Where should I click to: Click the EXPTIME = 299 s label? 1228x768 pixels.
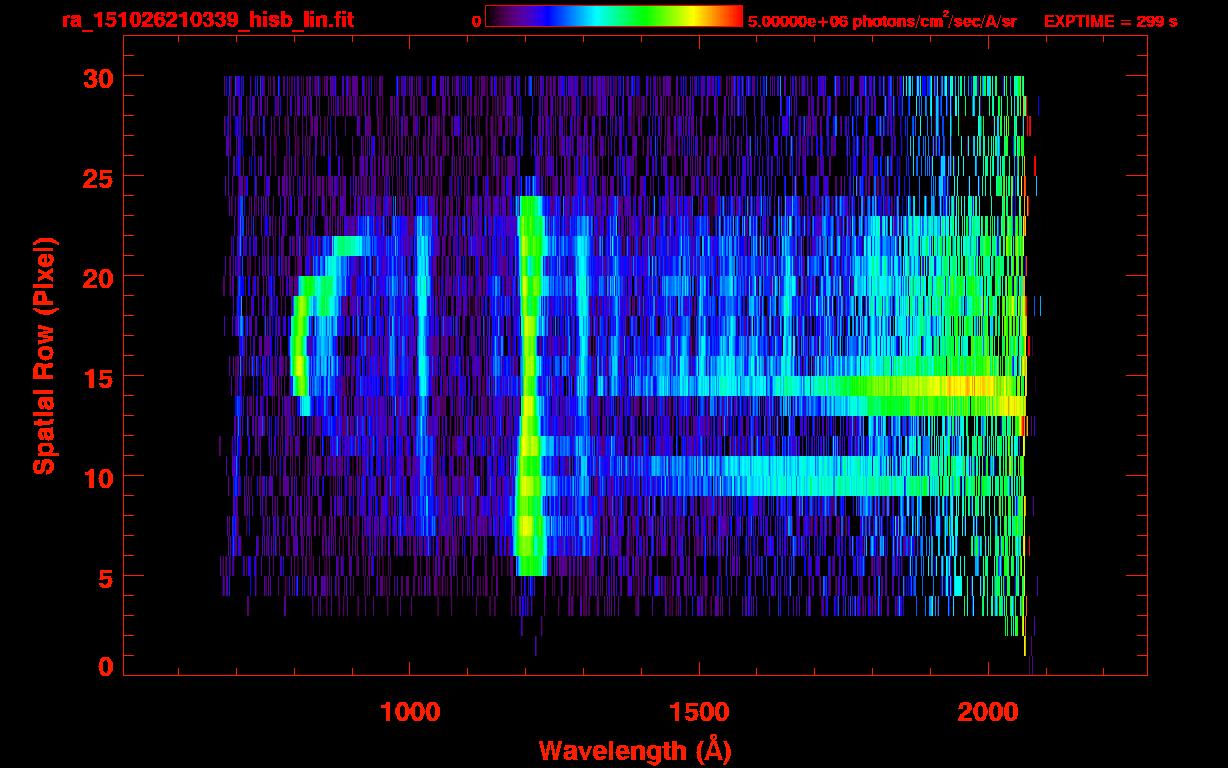1110,21
